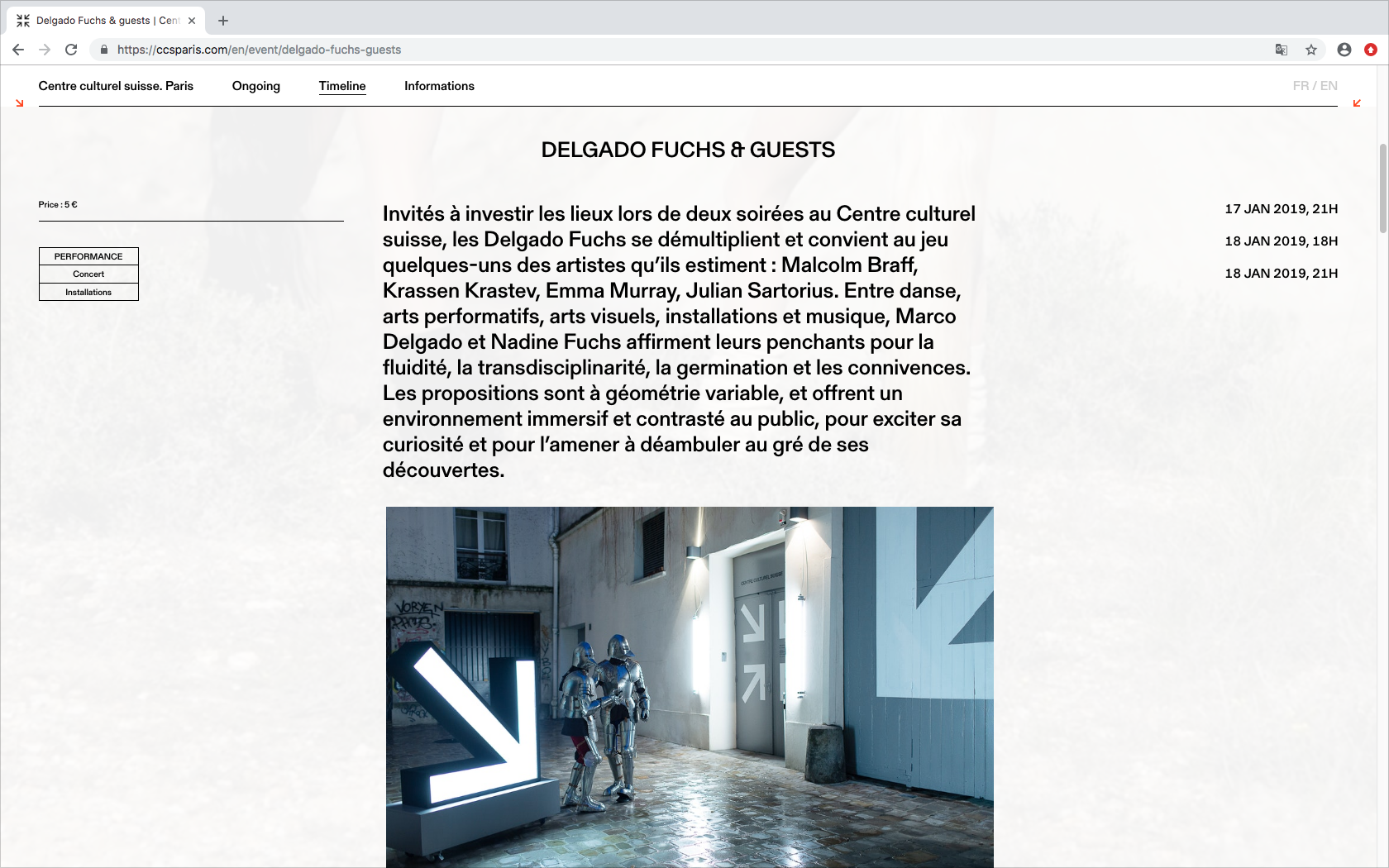Click the browser forward arrow

tap(45, 50)
